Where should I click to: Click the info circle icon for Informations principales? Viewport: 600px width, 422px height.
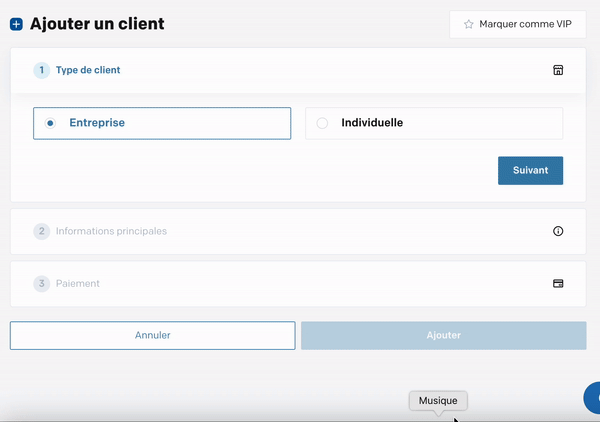[x=558, y=231]
